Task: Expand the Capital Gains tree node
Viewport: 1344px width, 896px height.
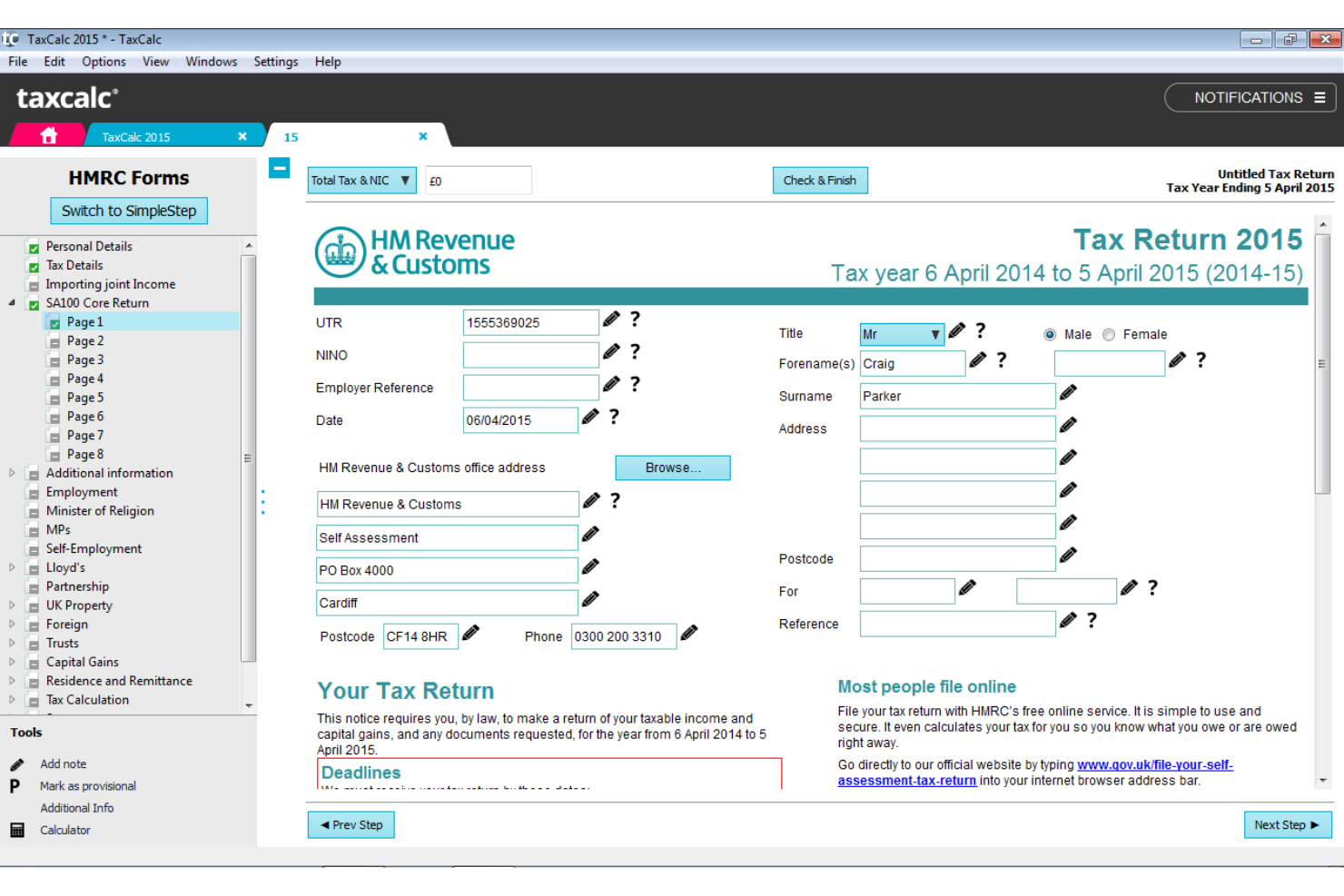Action: tap(12, 662)
